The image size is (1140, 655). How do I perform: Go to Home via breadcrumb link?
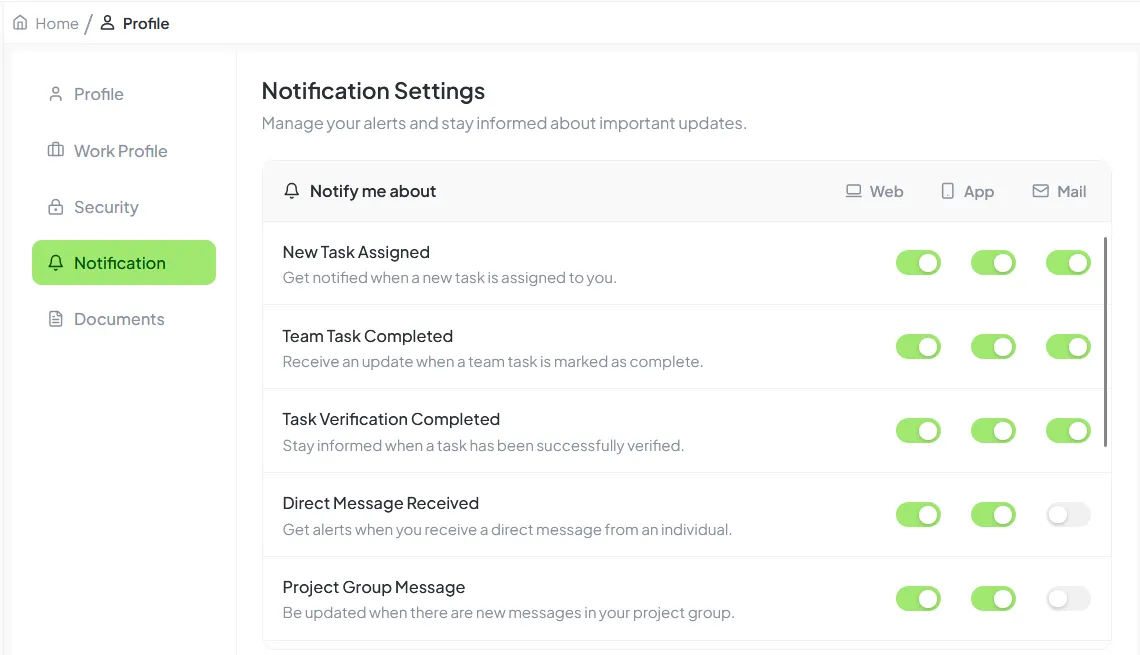[x=55, y=22]
